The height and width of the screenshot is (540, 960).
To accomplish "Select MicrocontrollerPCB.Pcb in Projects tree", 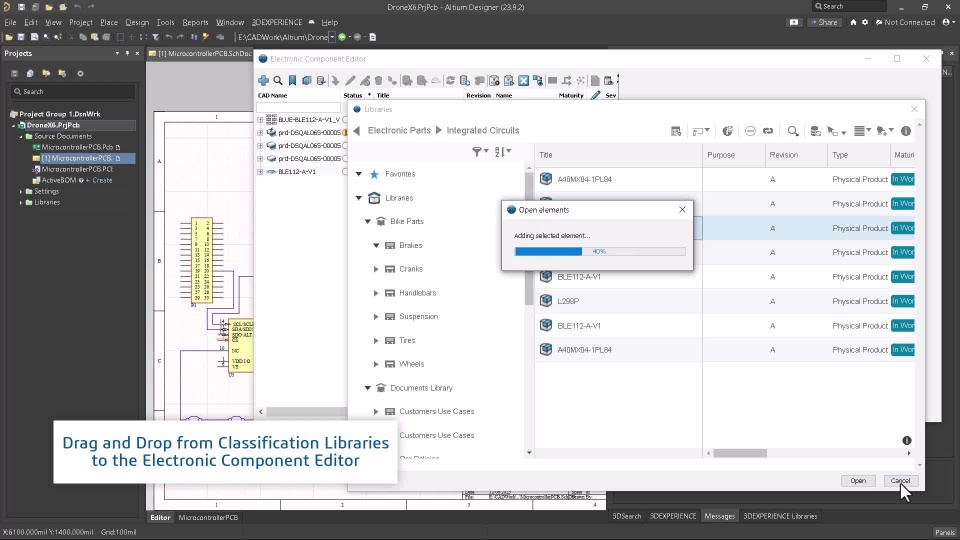I will click(x=77, y=148).
